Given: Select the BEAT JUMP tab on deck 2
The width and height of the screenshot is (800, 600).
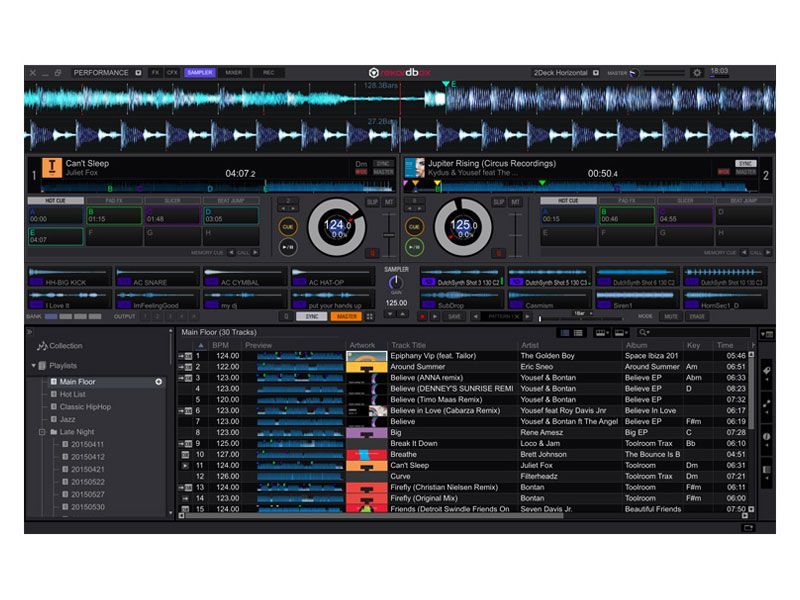Looking at the screenshot, I should tap(743, 200).
